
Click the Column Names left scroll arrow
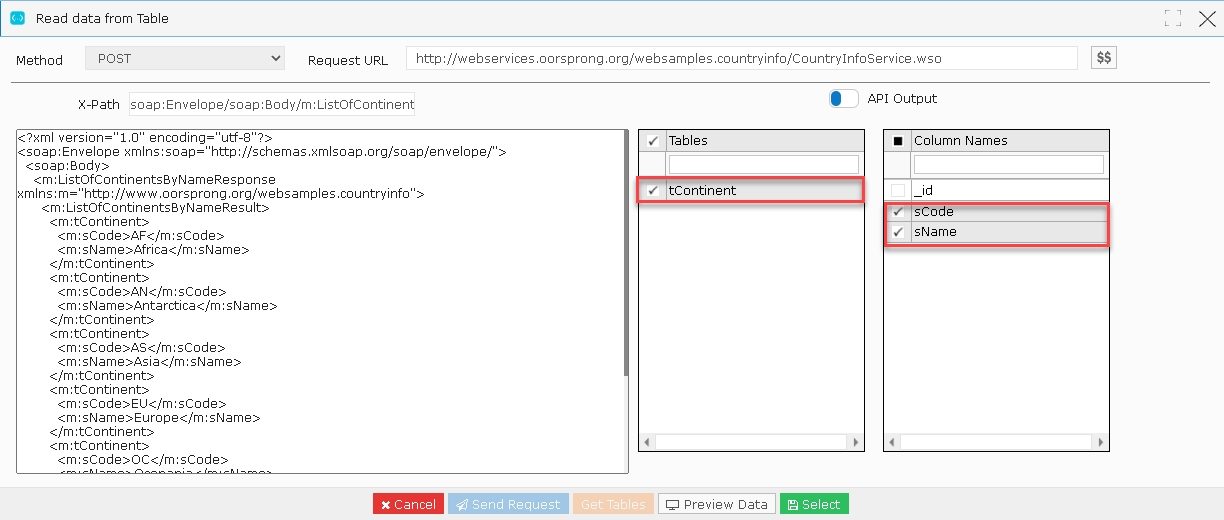point(891,442)
